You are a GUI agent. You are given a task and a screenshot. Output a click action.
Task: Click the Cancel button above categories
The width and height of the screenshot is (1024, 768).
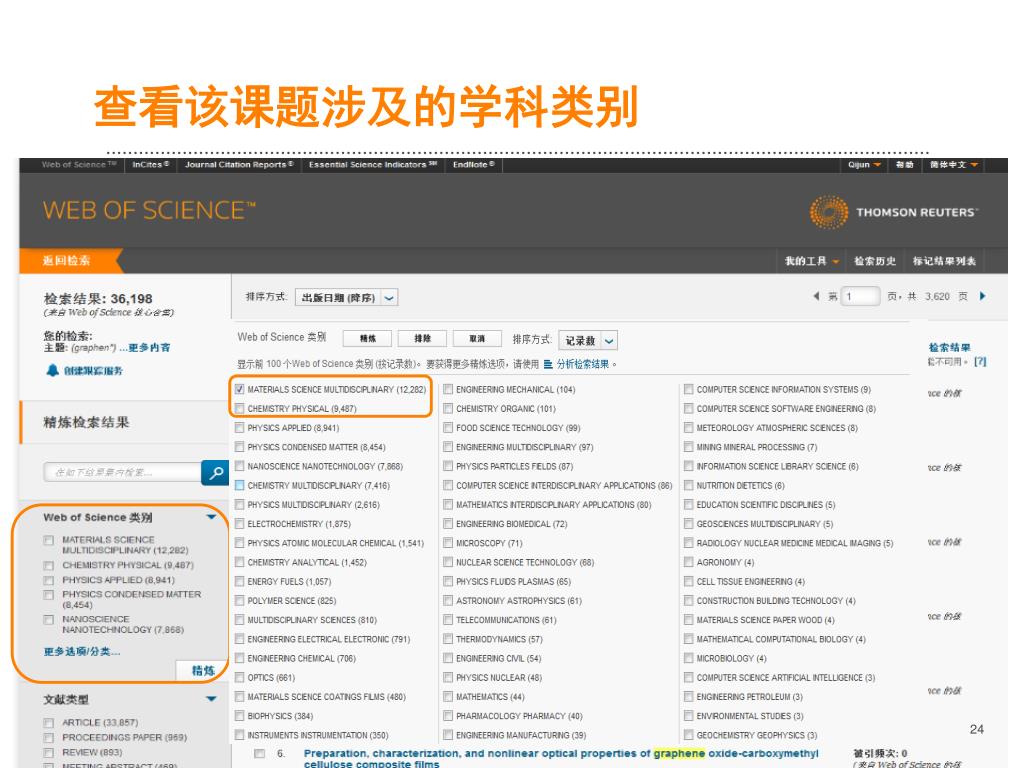[x=477, y=338]
